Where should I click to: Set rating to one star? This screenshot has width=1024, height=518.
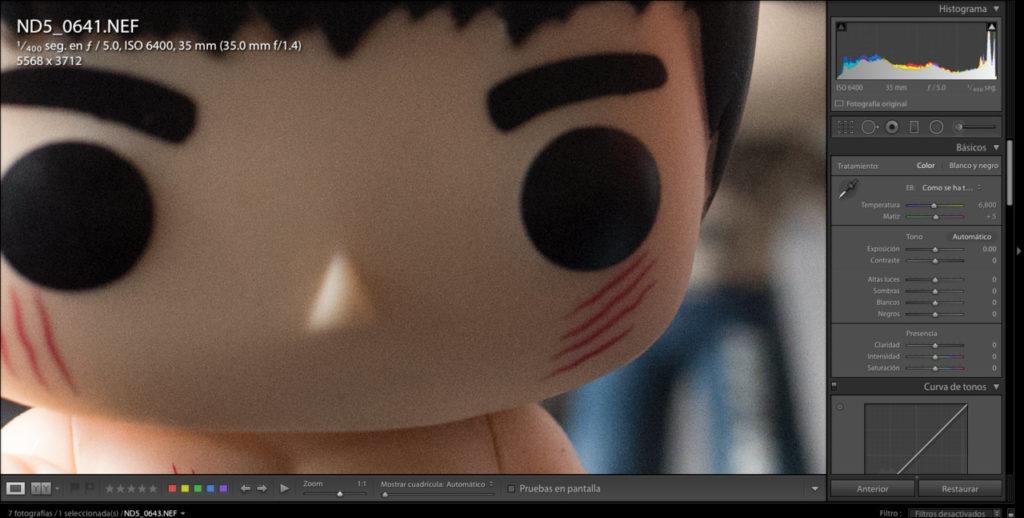[x=109, y=489]
